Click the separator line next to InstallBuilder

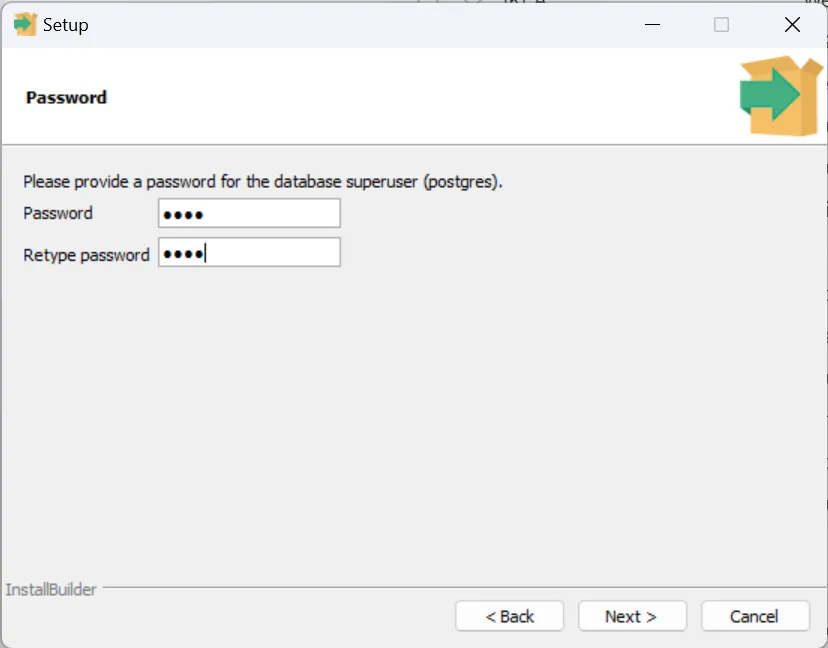coord(460,587)
